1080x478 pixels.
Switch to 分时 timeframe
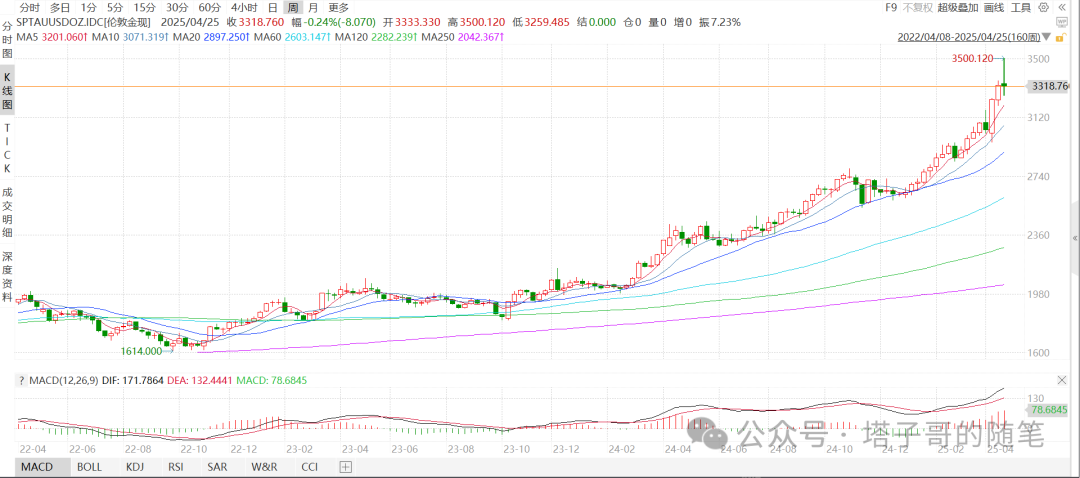pyautogui.click(x=30, y=8)
